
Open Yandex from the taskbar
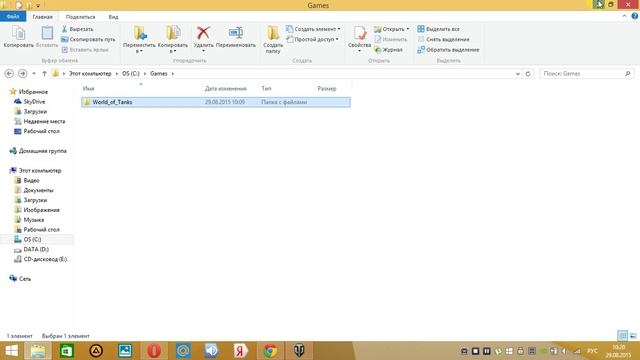(241, 351)
